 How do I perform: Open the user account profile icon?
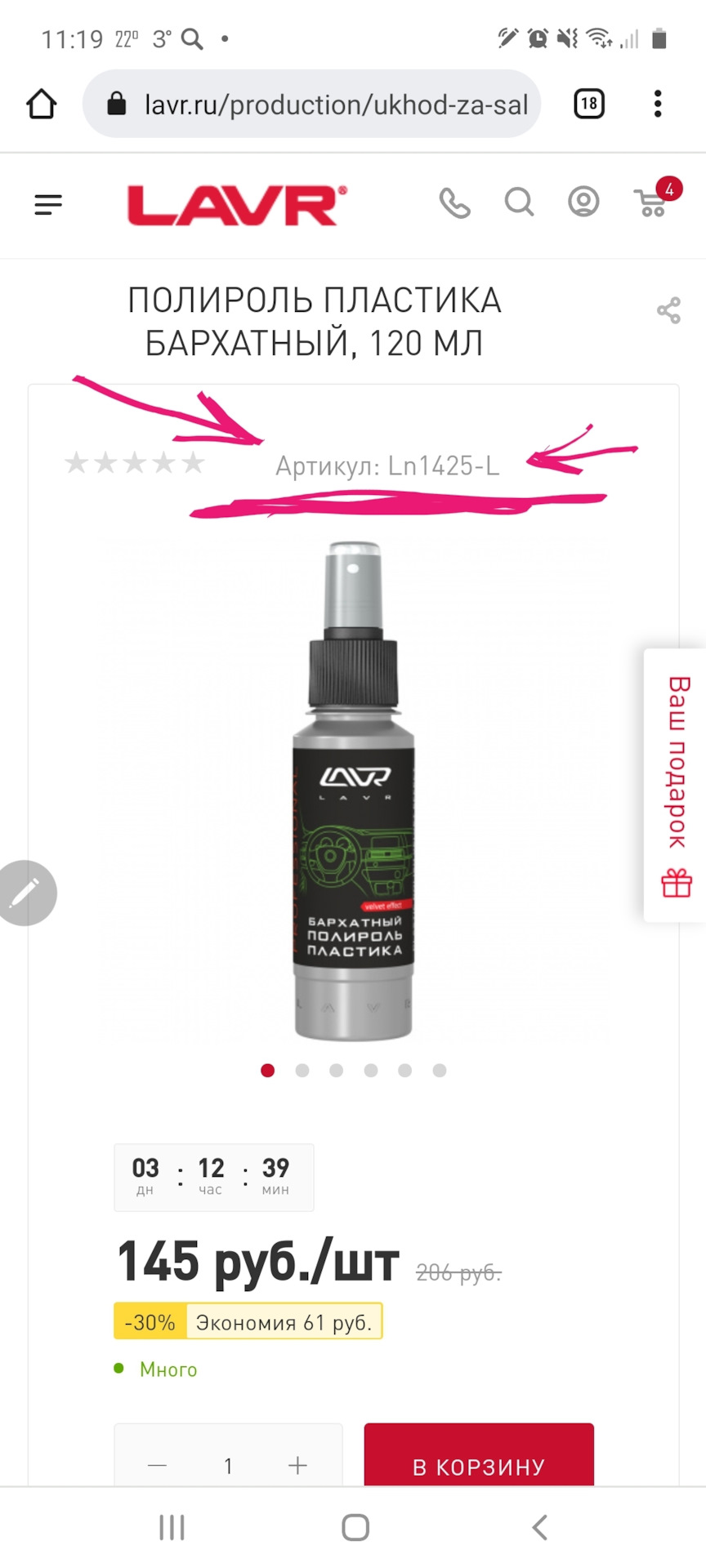pos(583,202)
